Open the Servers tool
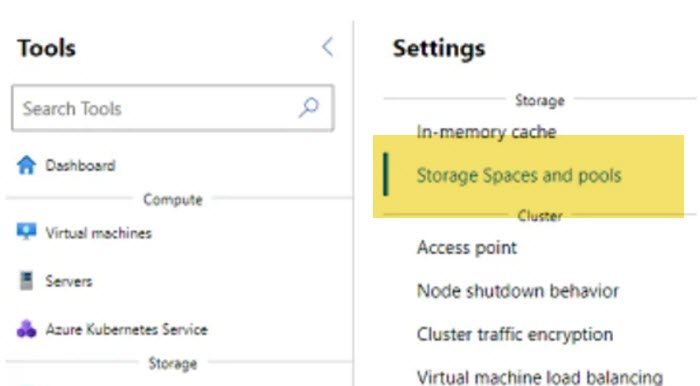 [69, 281]
